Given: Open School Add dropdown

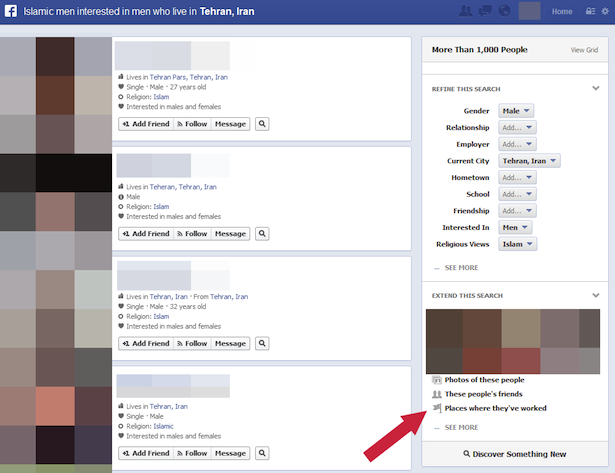Looking at the screenshot, I should (517, 194).
